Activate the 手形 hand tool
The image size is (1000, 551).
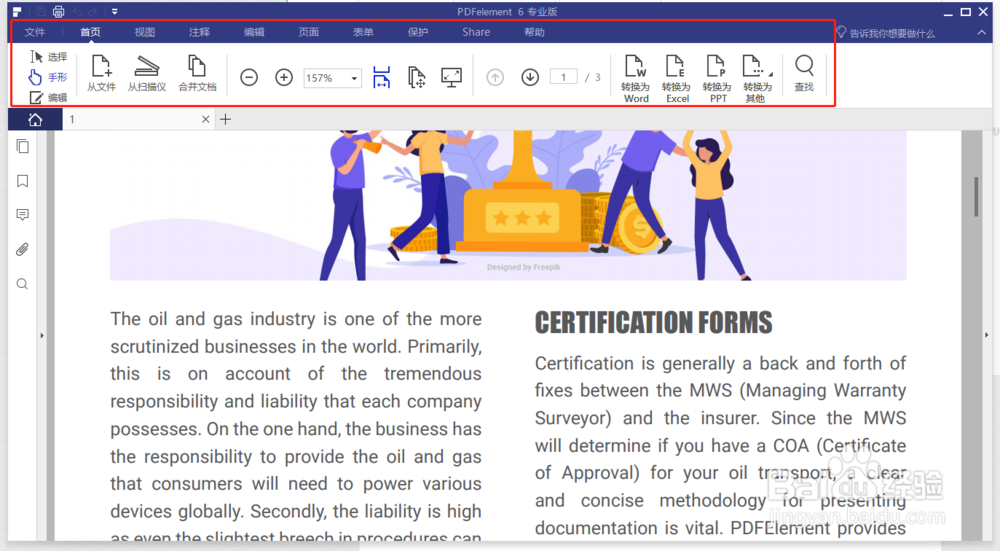click(48, 77)
